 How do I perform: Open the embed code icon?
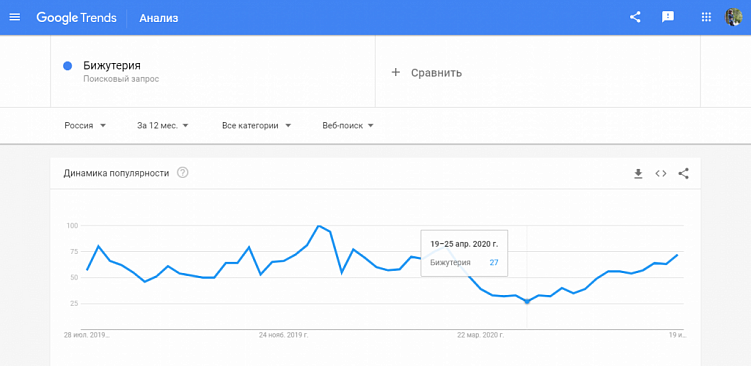point(661,174)
